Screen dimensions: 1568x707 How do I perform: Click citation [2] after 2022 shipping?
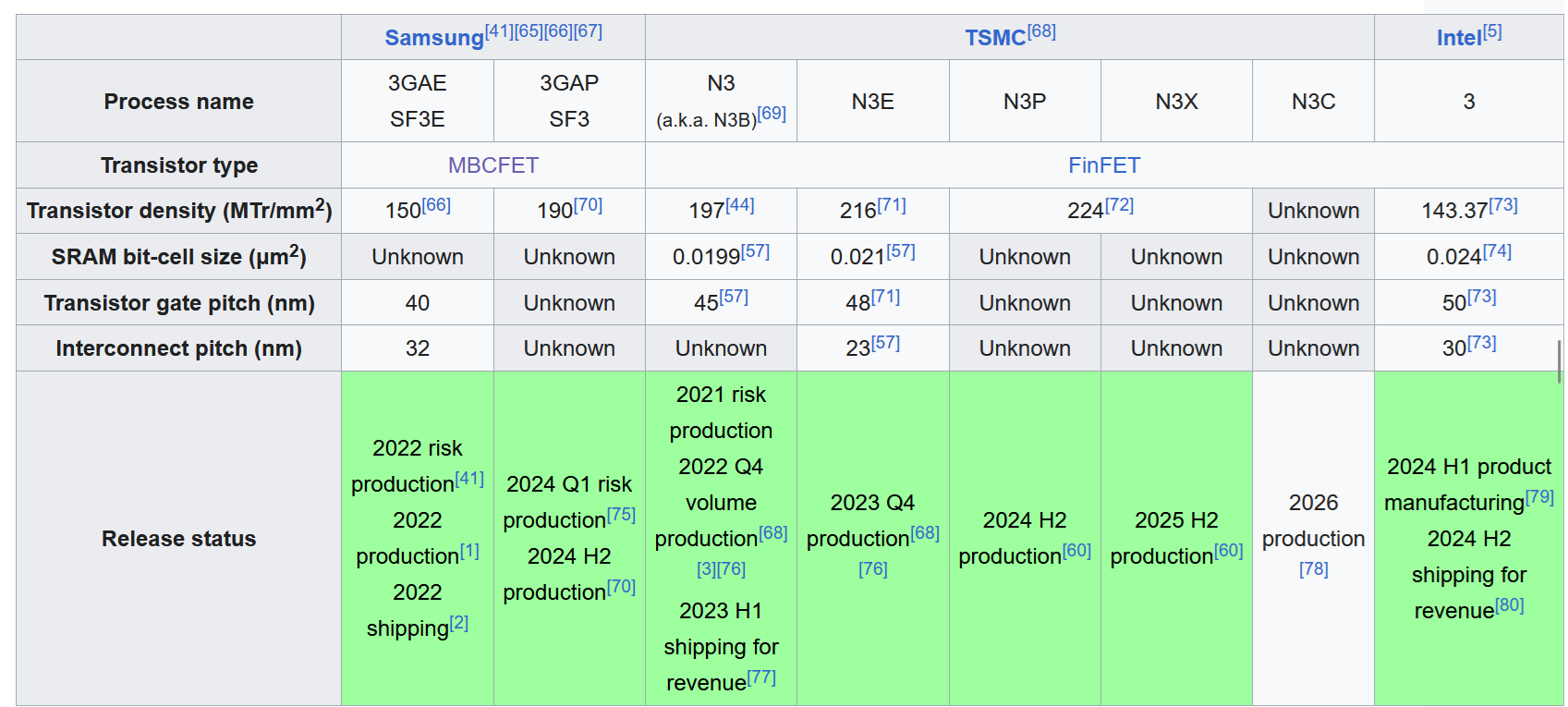click(459, 622)
